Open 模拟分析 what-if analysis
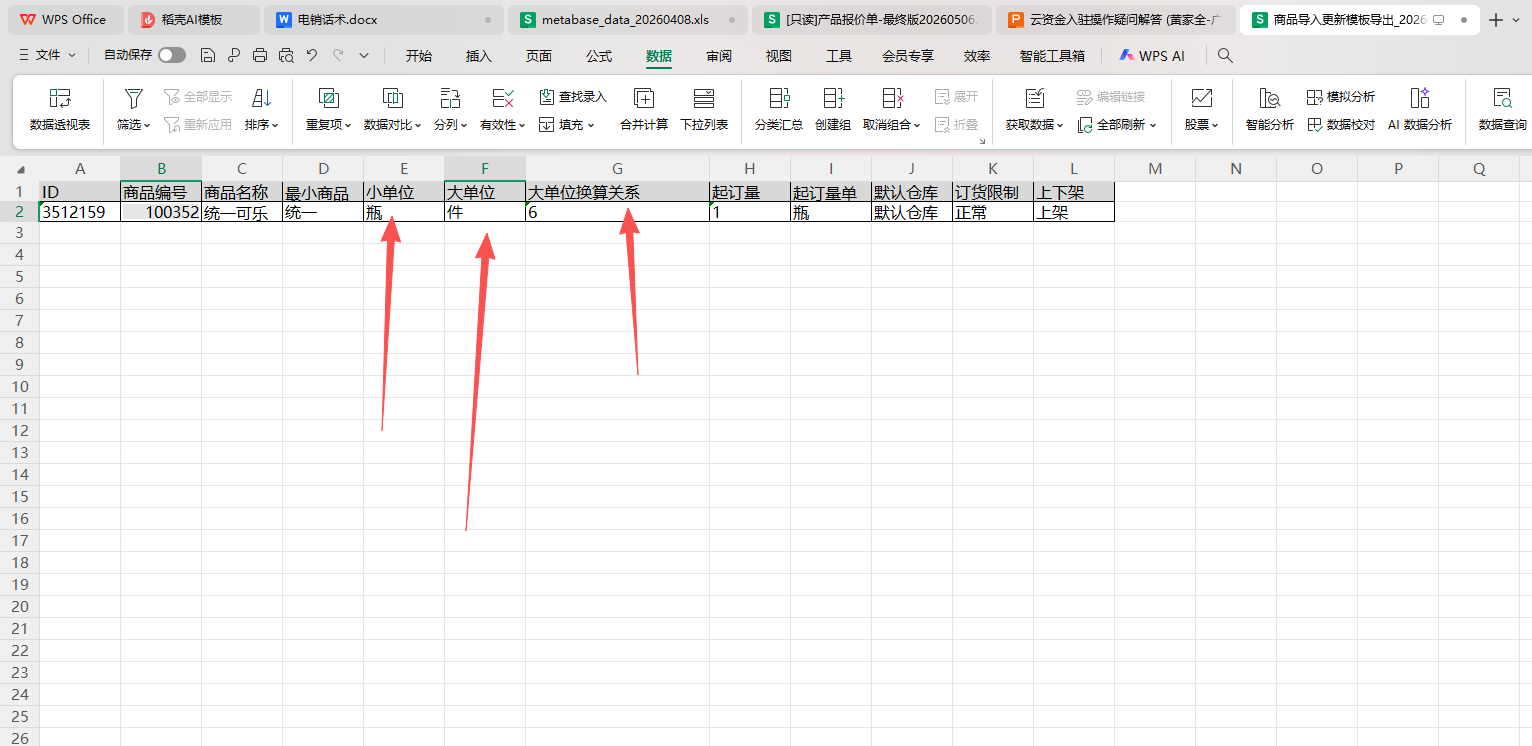The height and width of the screenshot is (746, 1532). (1340, 97)
